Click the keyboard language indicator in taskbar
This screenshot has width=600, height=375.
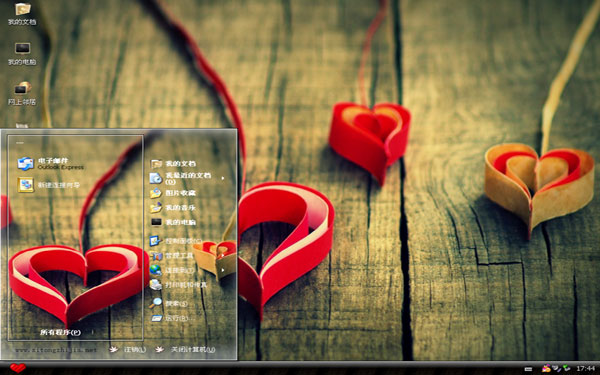pos(528,369)
